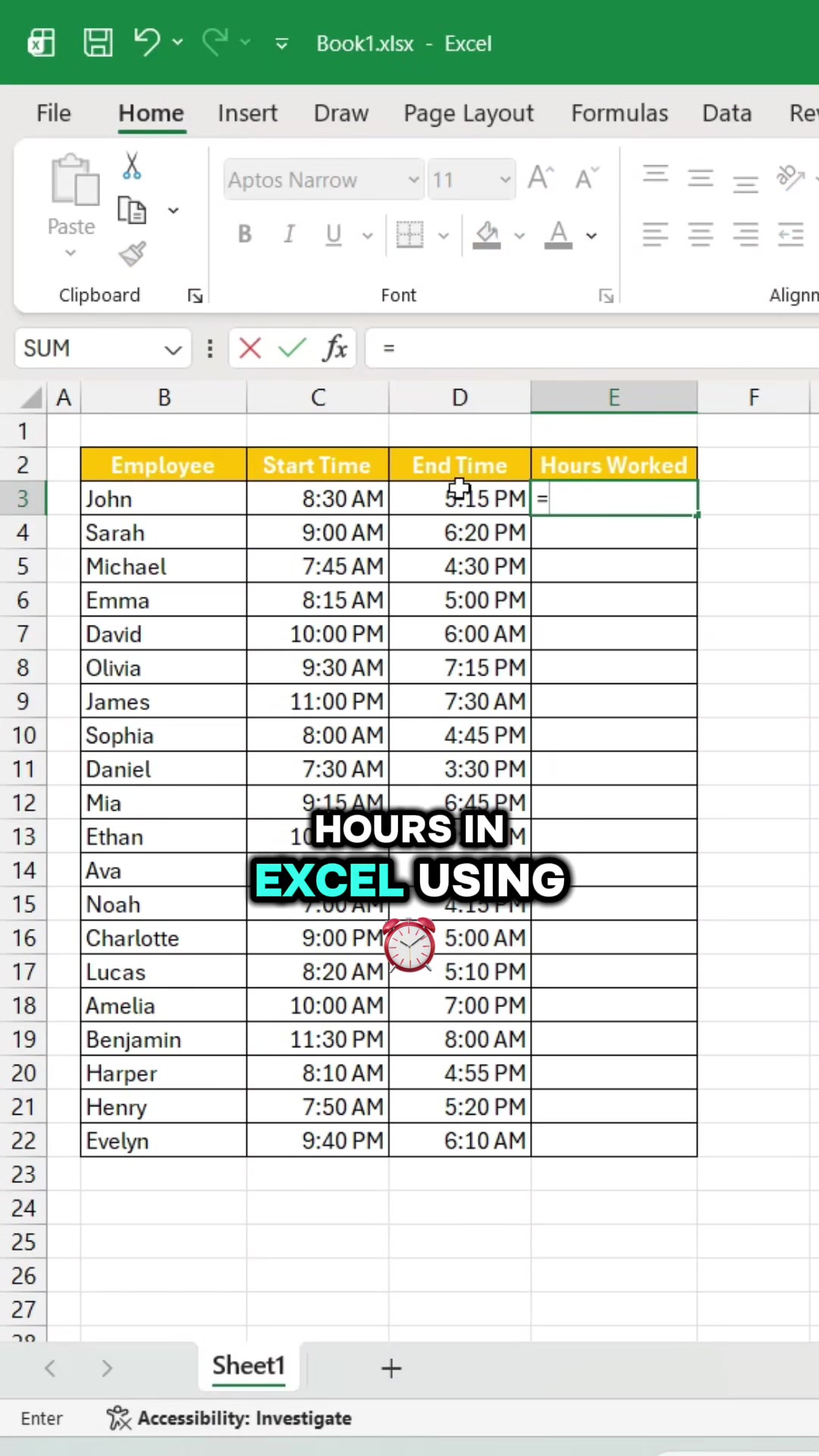The image size is (819, 1456).
Task: Open the Font Color dropdown arrow
Action: click(591, 236)
